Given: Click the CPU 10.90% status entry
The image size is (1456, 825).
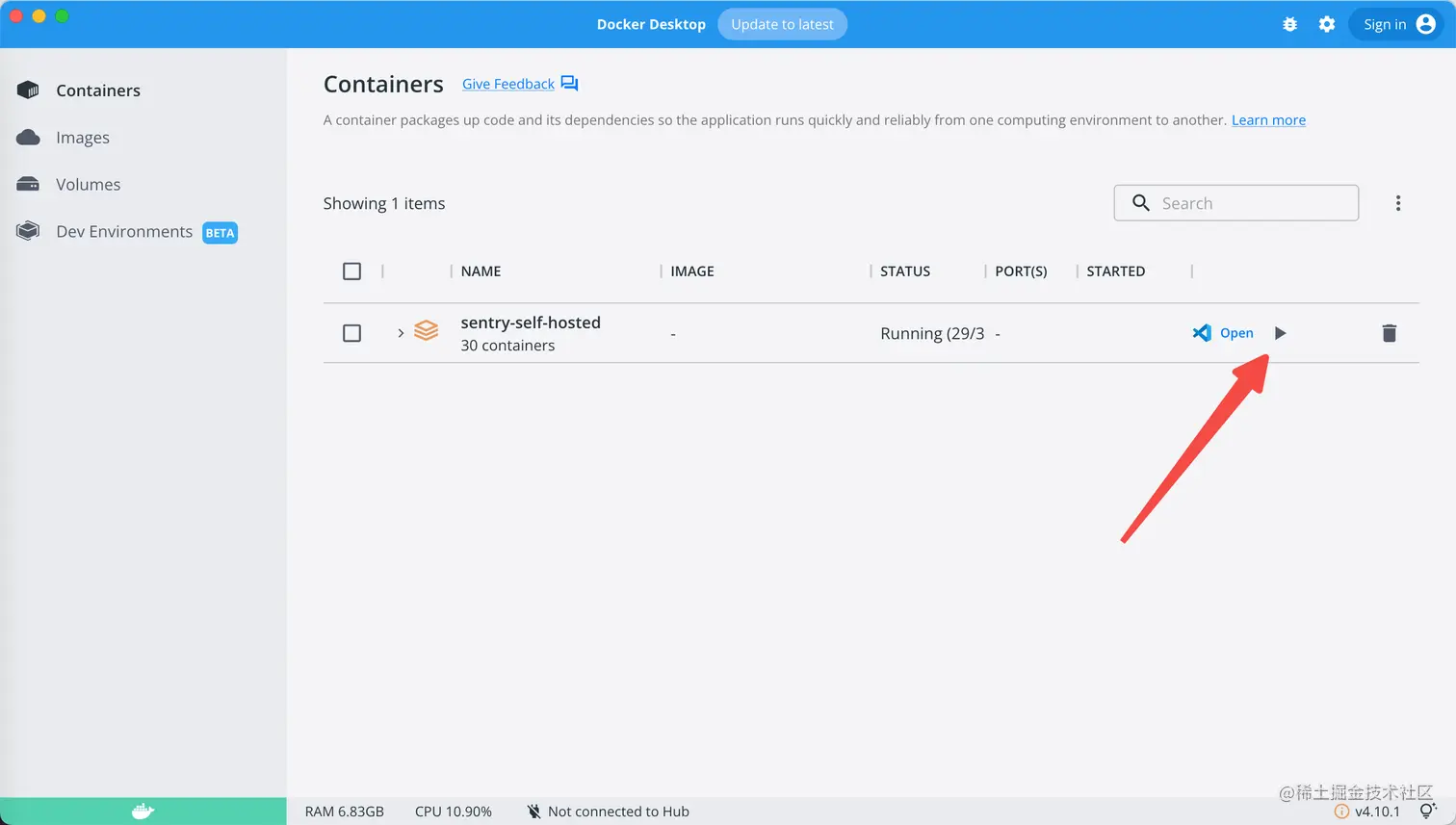Looking at the screenshot, I should point(454,812).
